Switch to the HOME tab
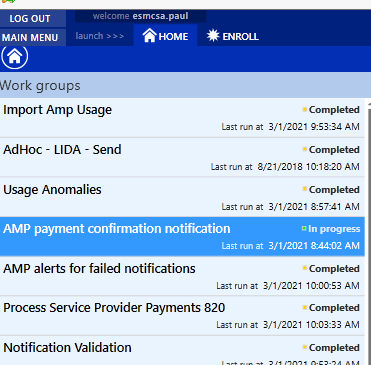 click(x=165, y=36)
